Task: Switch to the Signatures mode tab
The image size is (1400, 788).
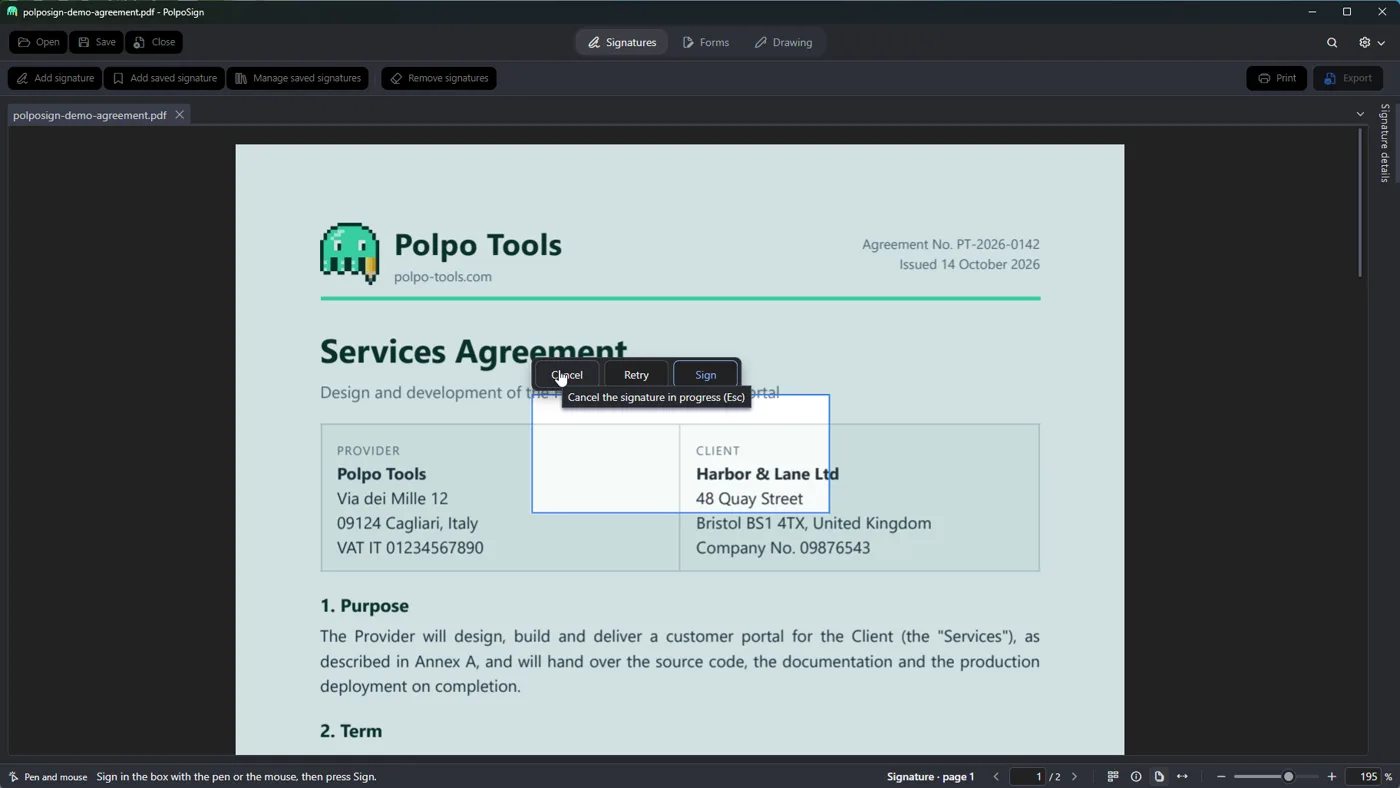Action: click(x=621, y=42)
